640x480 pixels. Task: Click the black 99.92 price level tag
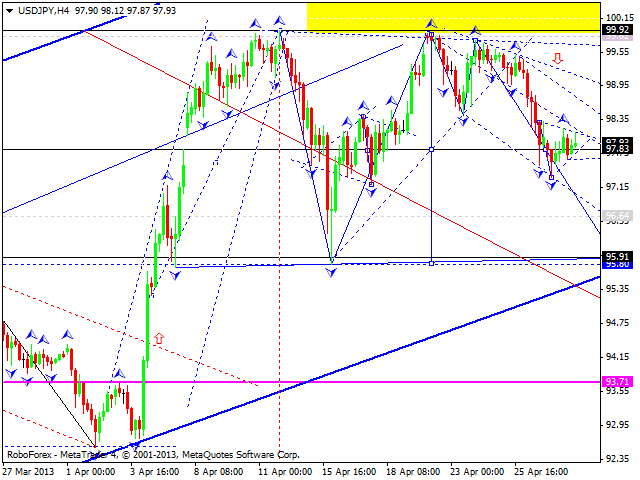pos(617,30)
